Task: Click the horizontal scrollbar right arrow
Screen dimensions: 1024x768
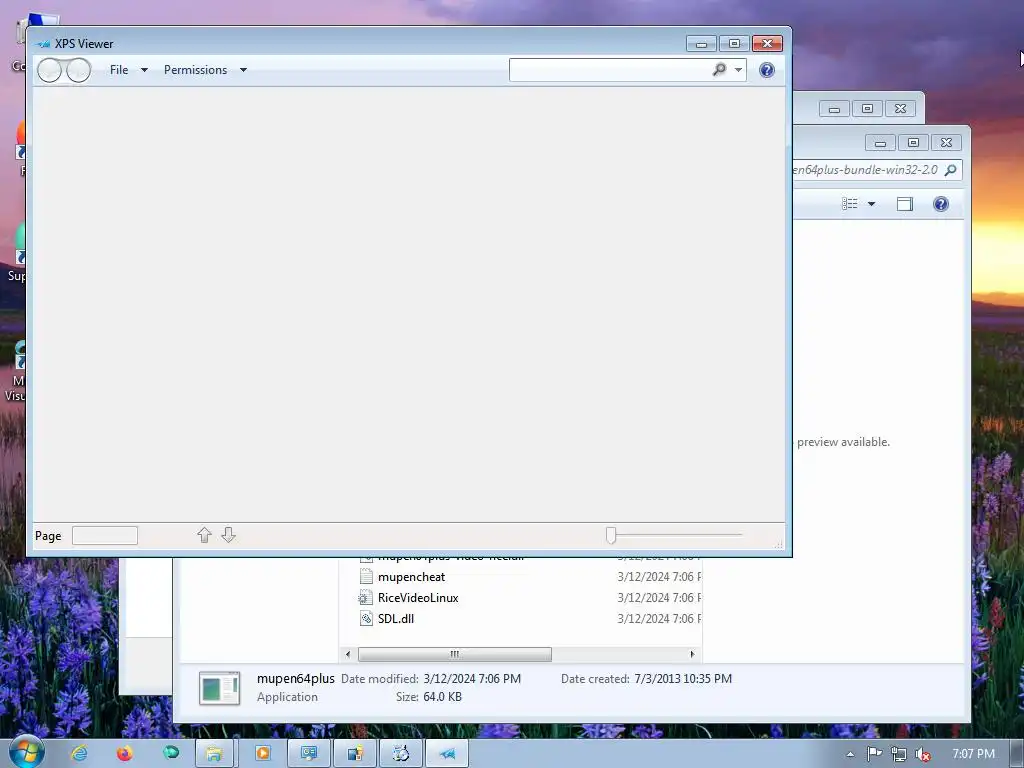Action: 692,654
